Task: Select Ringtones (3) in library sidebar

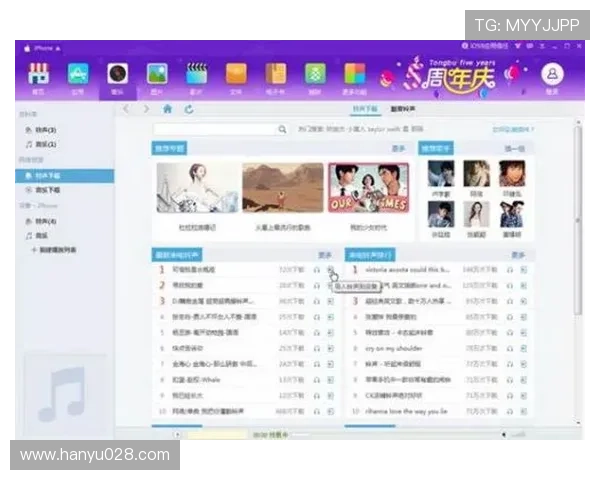Action: (x=41, y=130)
